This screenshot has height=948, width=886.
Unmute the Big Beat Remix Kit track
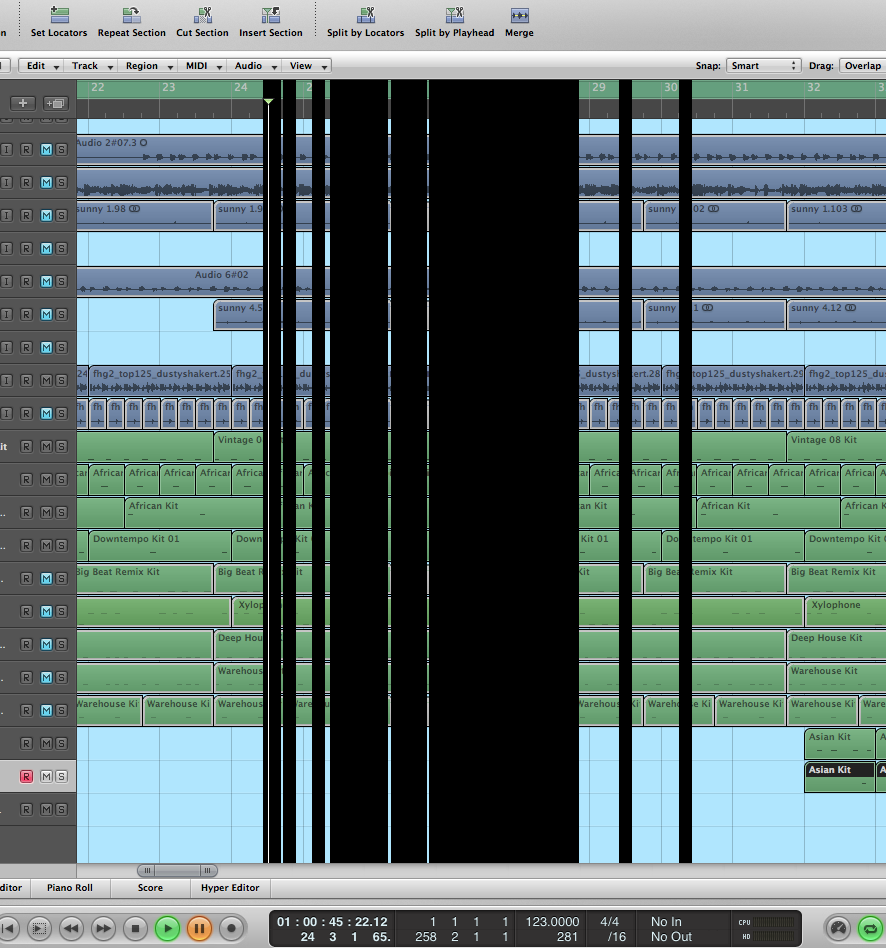point(47,579)
